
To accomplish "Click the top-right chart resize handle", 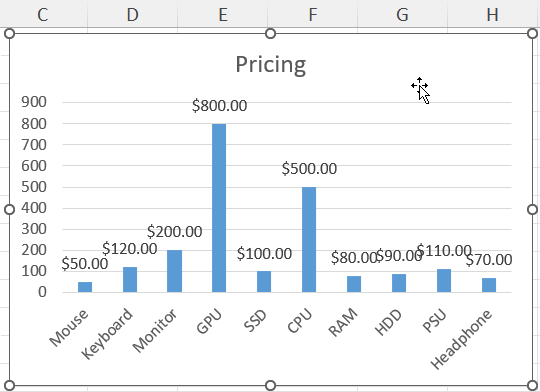I will click(x=532, y=33).
